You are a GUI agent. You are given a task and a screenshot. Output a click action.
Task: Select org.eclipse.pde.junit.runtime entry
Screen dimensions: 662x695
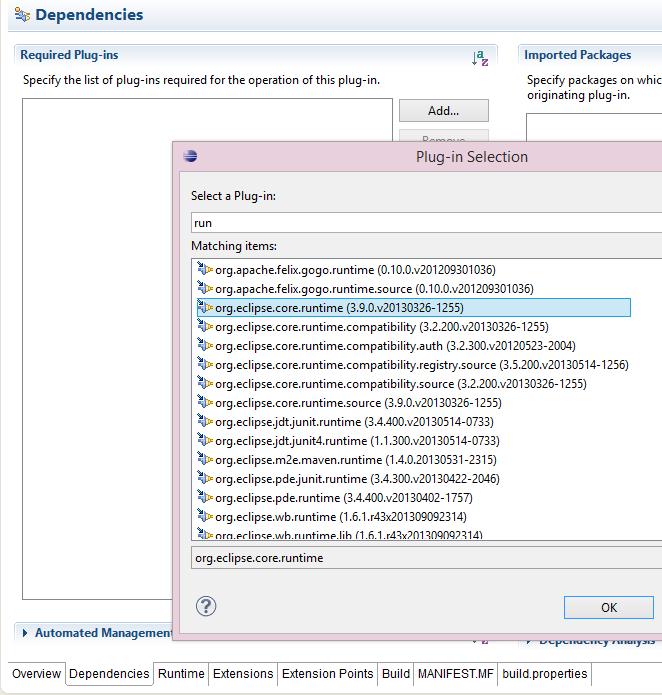point(348,479)
